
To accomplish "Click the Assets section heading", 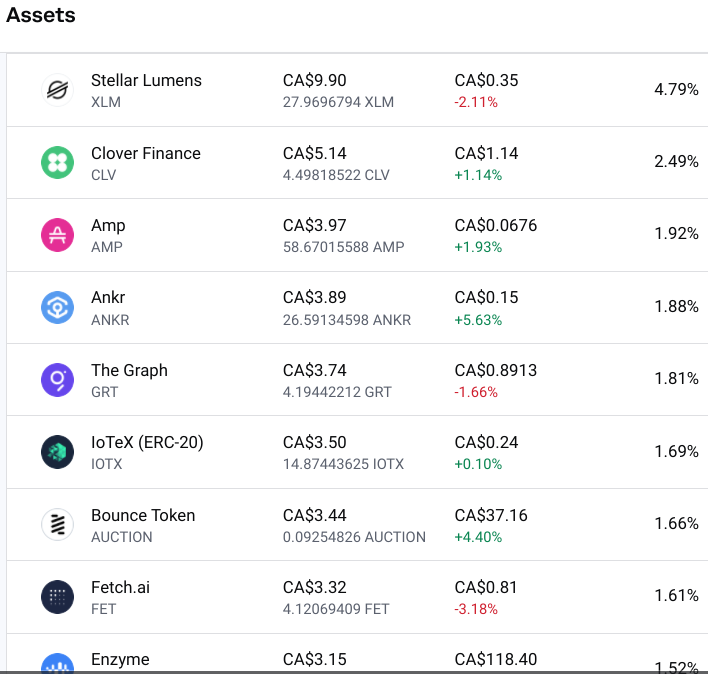I will click(40, 16).
